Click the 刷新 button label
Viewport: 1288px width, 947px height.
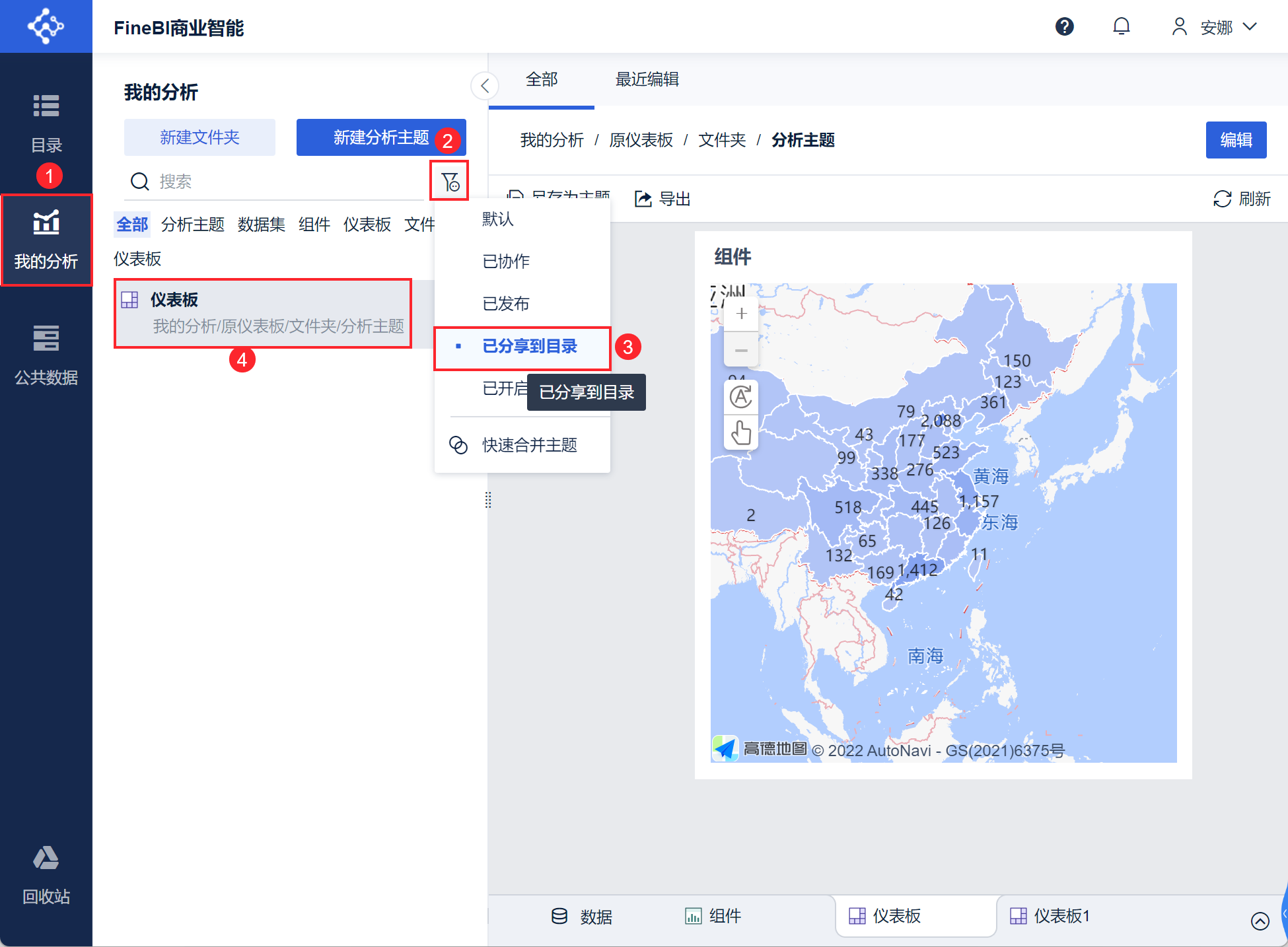click(1254, 199)
